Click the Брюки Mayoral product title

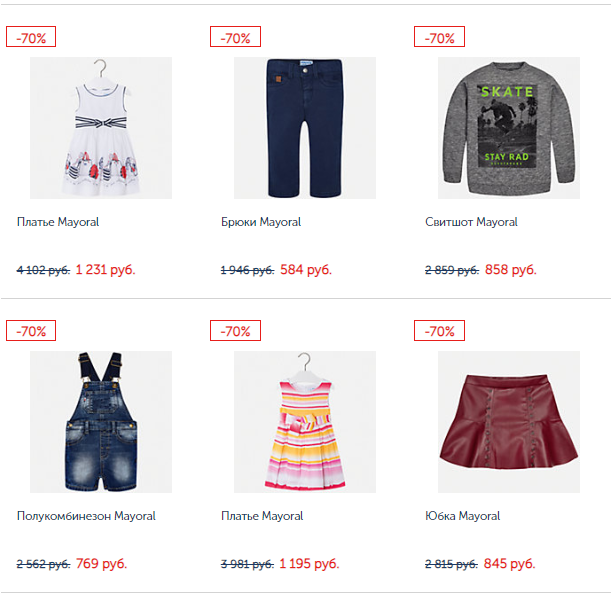(261, 222)
